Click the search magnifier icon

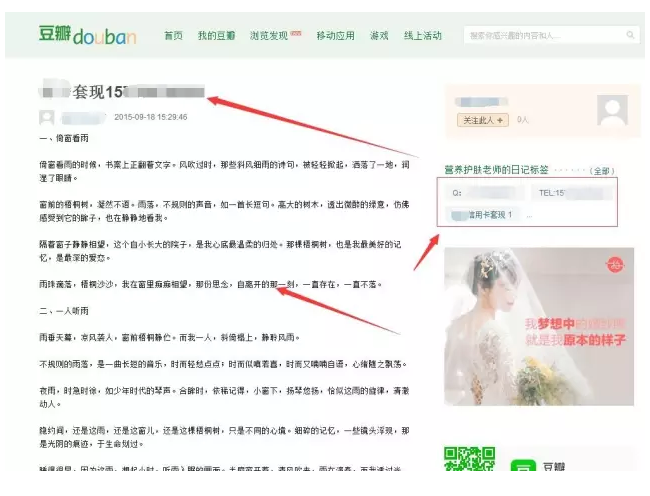click(630, 35)
